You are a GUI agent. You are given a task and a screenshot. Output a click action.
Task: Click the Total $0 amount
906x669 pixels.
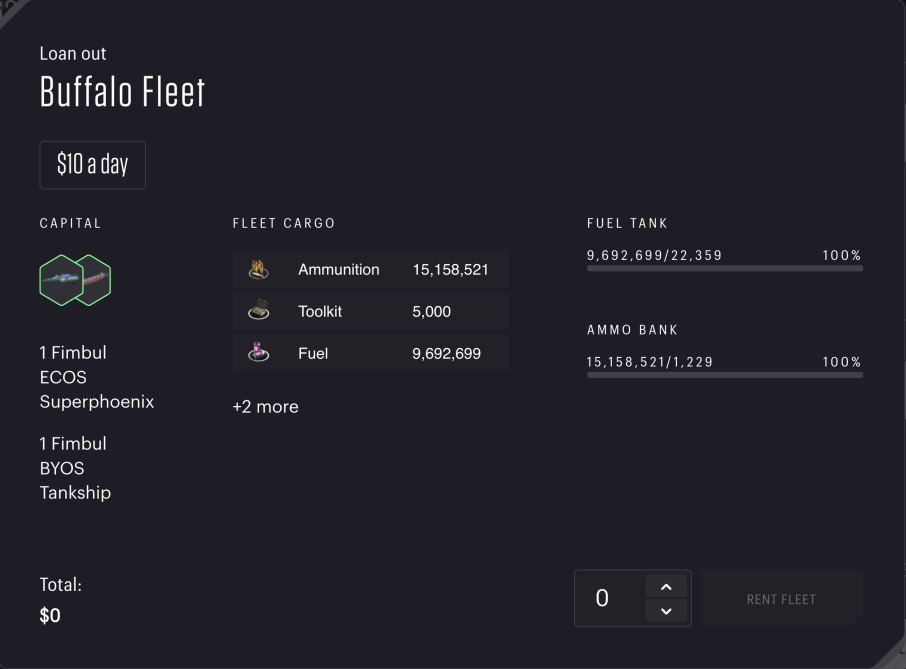(x=50, y=615)
